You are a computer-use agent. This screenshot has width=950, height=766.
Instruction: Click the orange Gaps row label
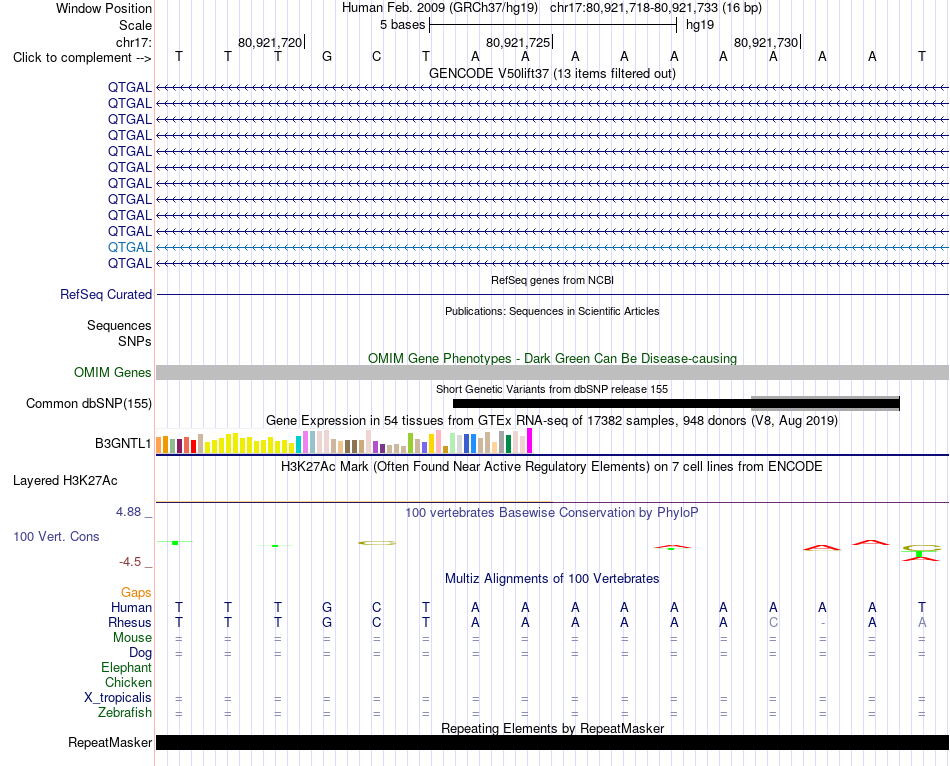tap(136, 593)
